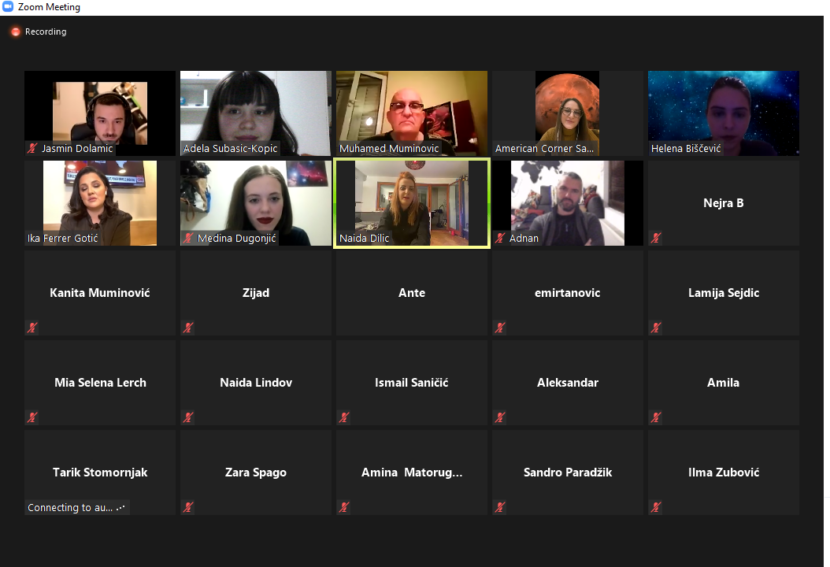Click muted mic icon in Ilma Zubović tile

point(656,507)
